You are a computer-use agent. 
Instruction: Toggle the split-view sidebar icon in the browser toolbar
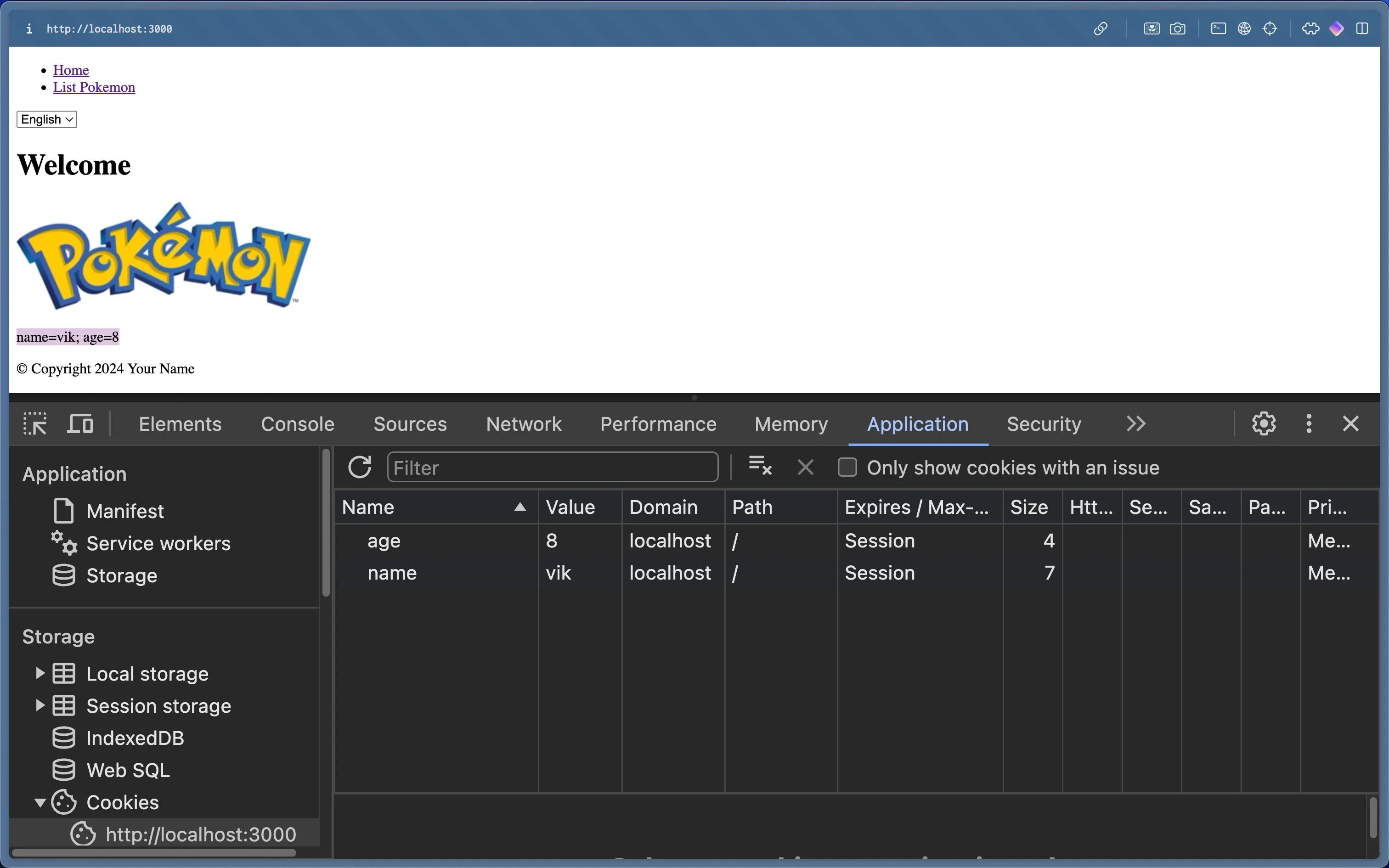click(x=1363, y=28)
